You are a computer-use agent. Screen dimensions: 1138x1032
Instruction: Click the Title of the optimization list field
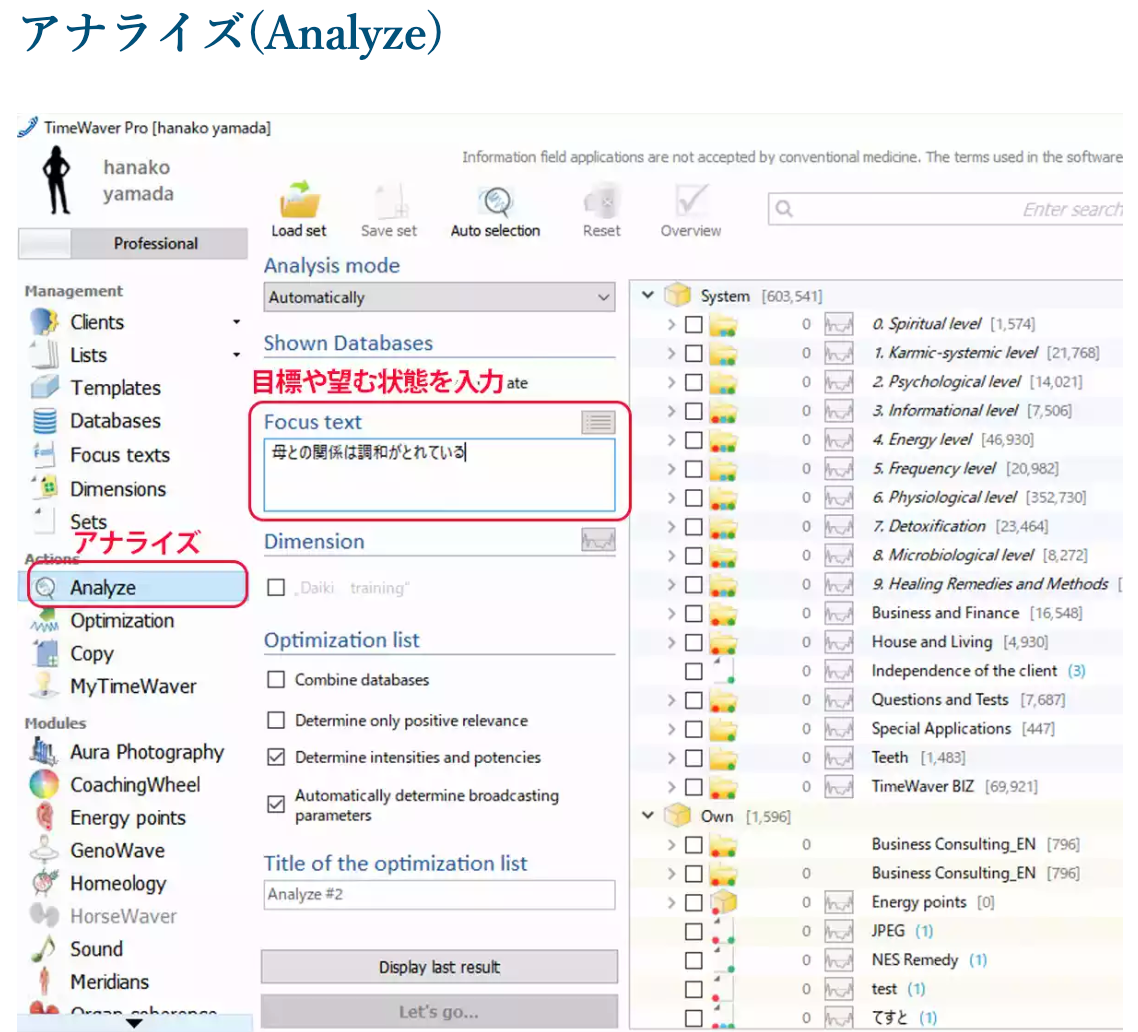pyautogui.click(x=439, y=895)
